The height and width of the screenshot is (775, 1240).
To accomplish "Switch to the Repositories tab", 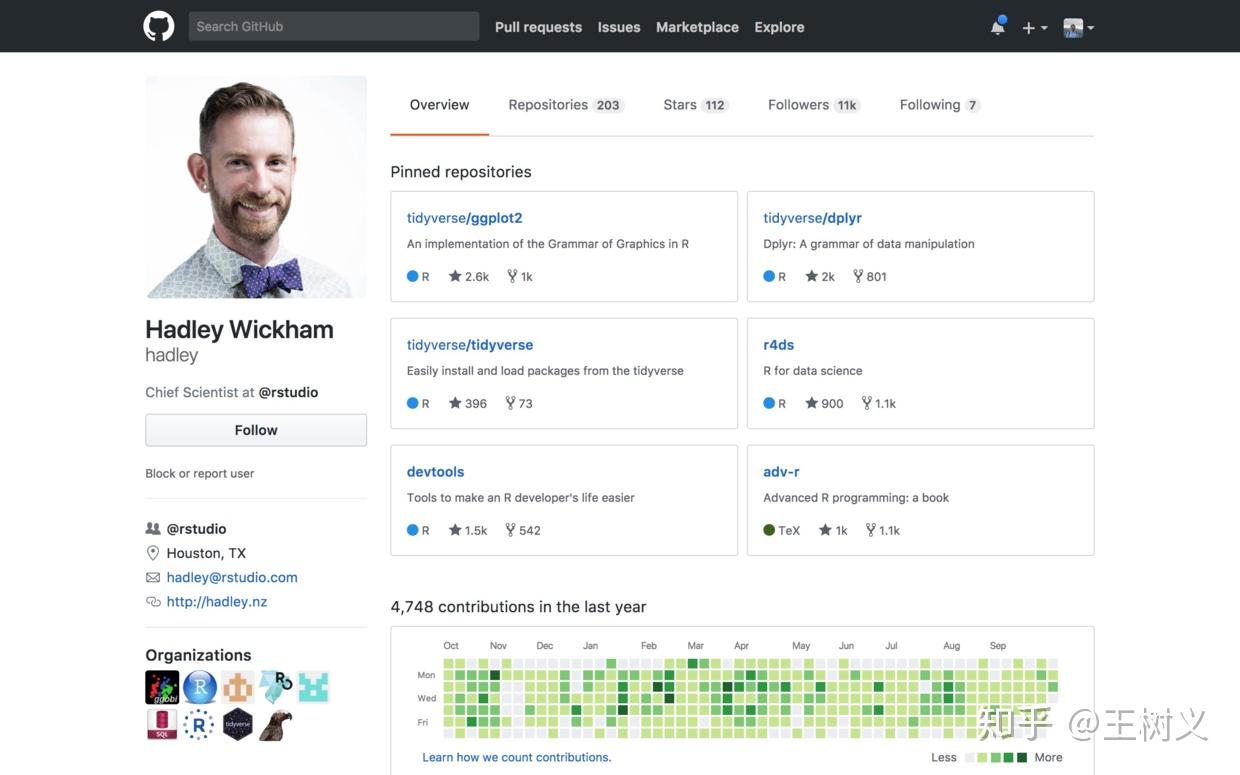I will (565, 105).
